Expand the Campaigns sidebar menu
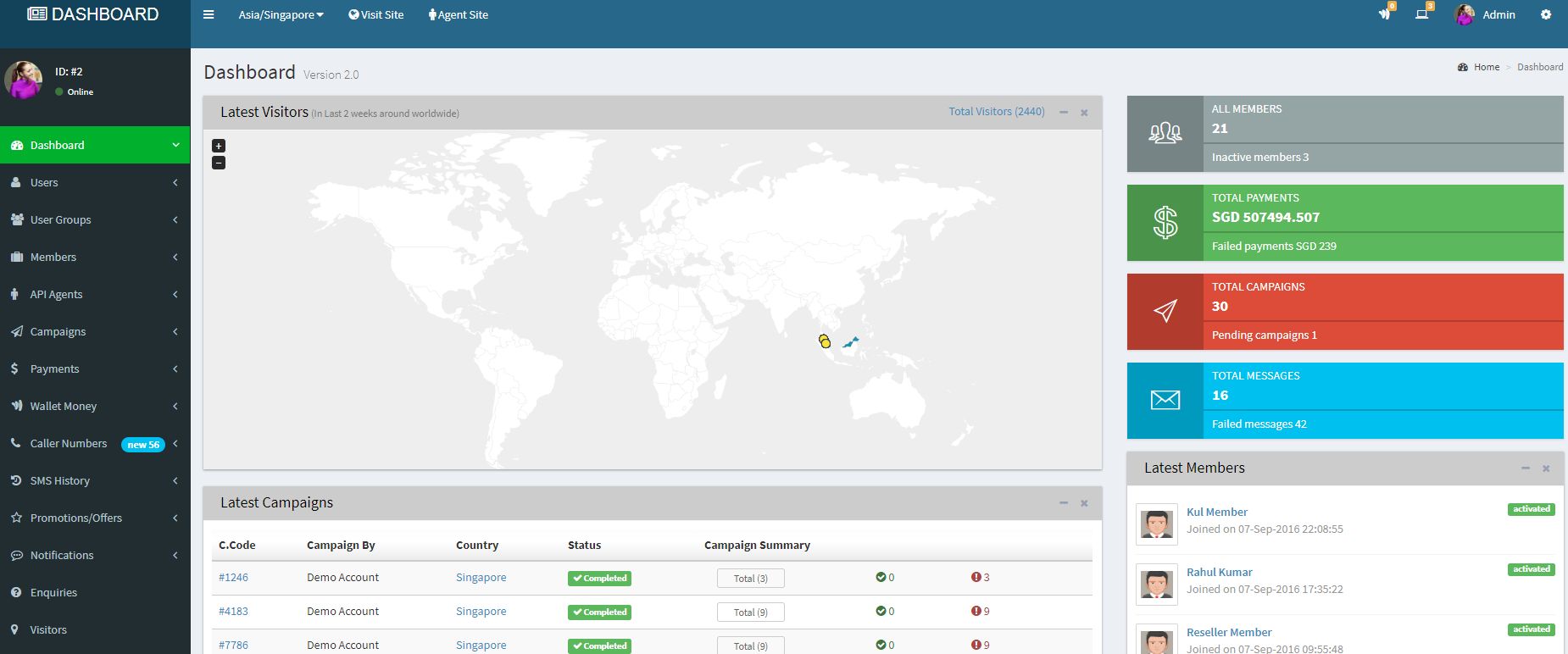This screenshot has width=1568, height=654. [94, 331]
